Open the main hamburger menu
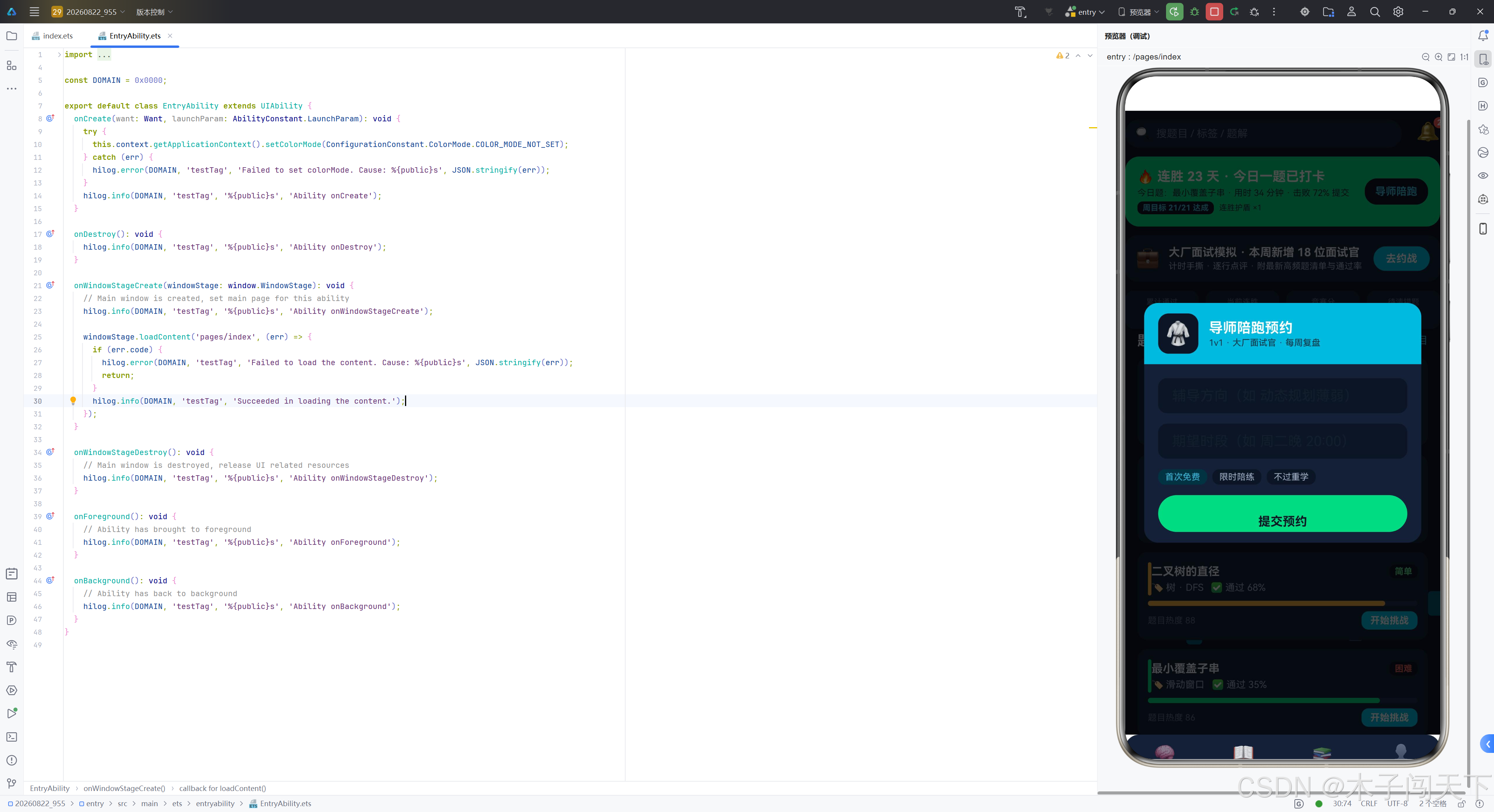Image resolution: width=1494 pixels, height=812 pixels. 34,12
